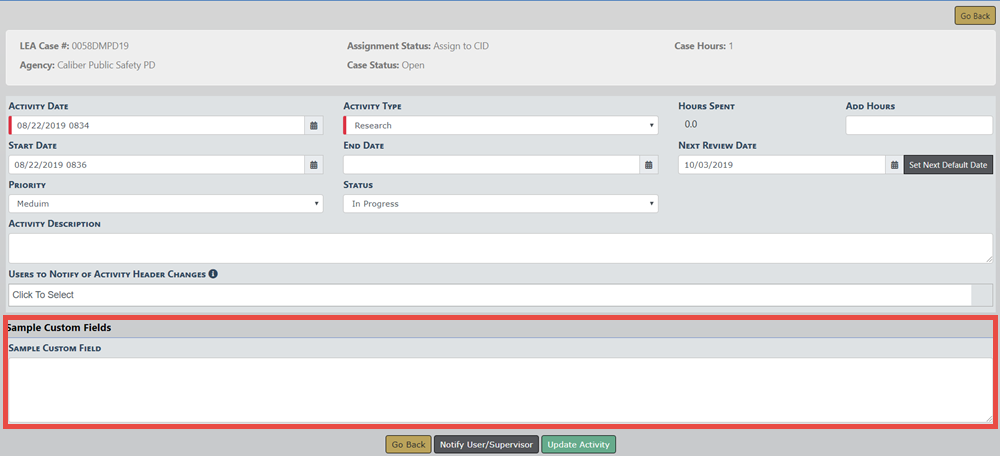Open the Next Review Date calendar picker

tap(893, 165)
